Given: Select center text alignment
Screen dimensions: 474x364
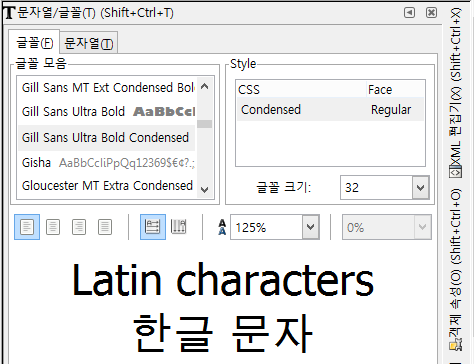Looking at the screenshot, I should 53,227.
